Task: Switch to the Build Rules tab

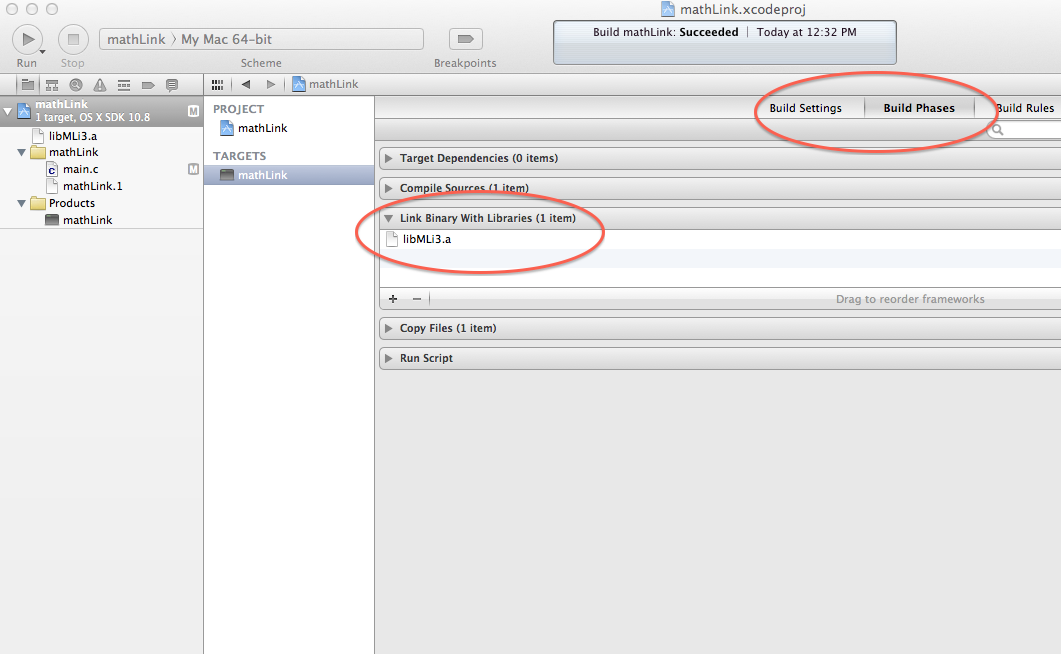Action: (x=1024, y=108)
